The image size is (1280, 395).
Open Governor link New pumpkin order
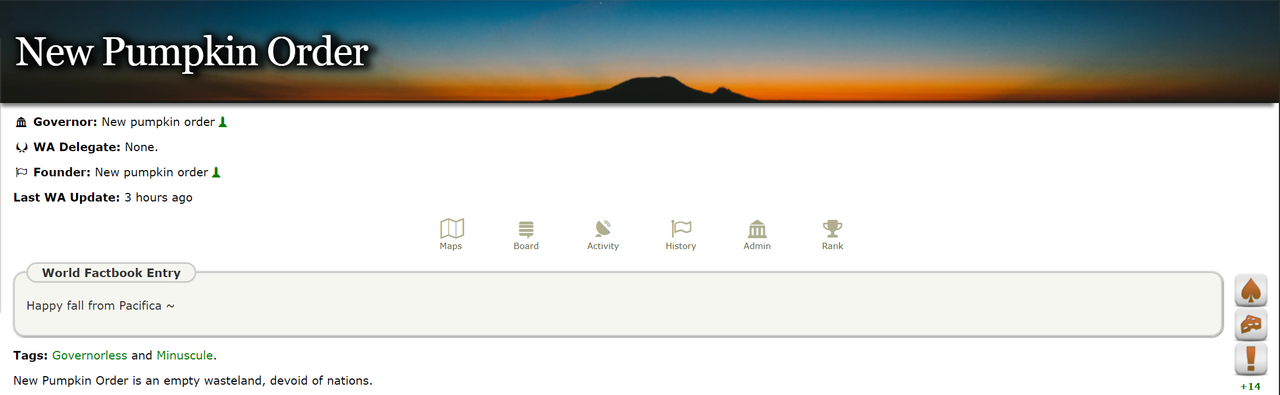pos(158,122)
